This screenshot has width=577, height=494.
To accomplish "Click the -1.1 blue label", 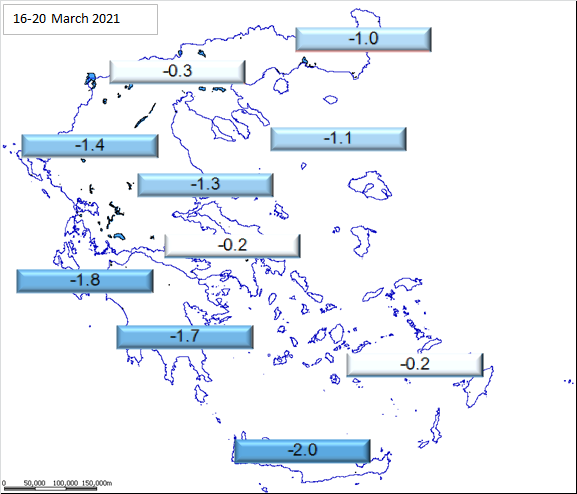I will (x=339, y=139).
